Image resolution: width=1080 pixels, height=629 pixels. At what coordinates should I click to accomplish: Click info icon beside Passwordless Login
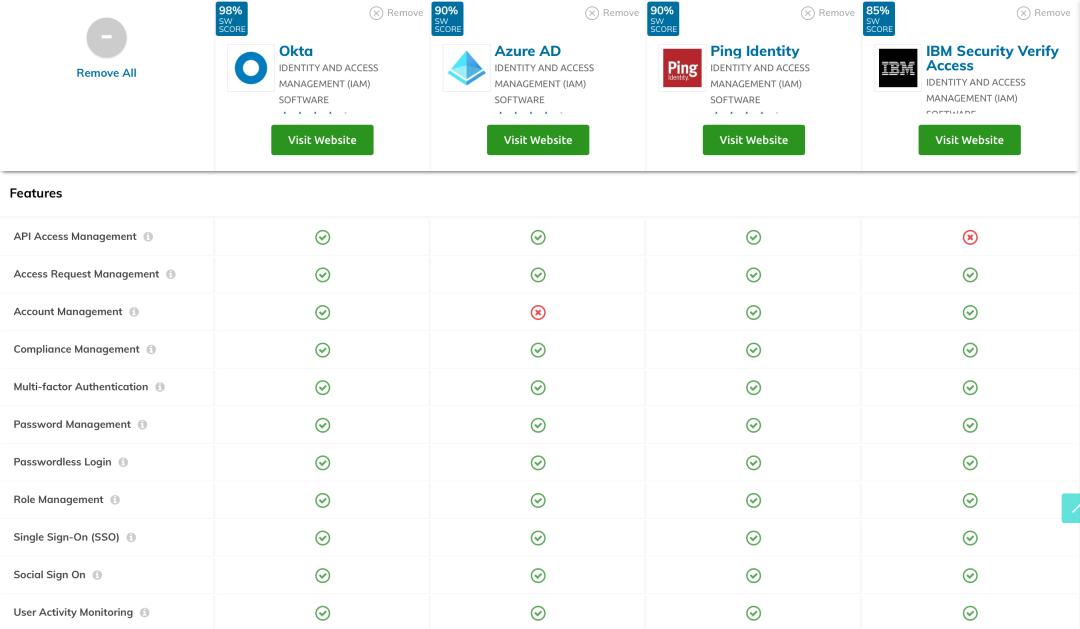tap(123, 462)
